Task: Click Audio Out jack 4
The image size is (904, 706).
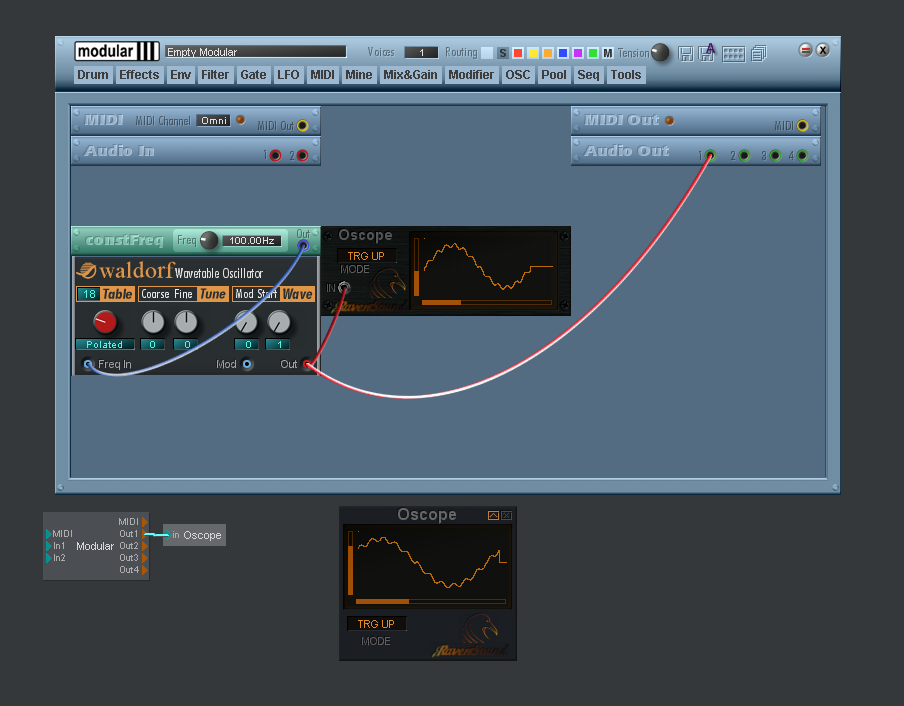Action: (x=802, y=156)
